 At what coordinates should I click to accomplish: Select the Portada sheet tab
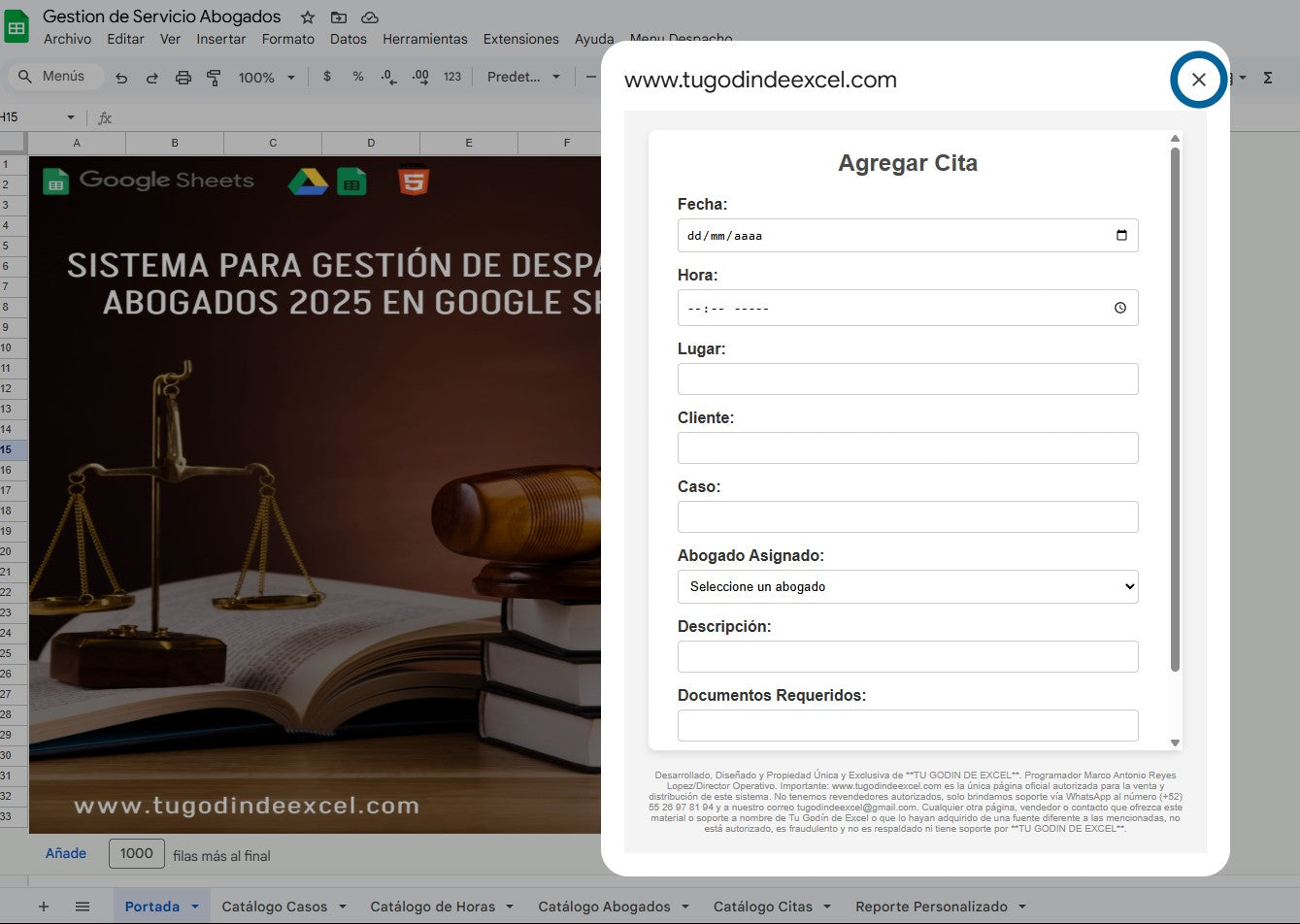click(x=152, y=907)
